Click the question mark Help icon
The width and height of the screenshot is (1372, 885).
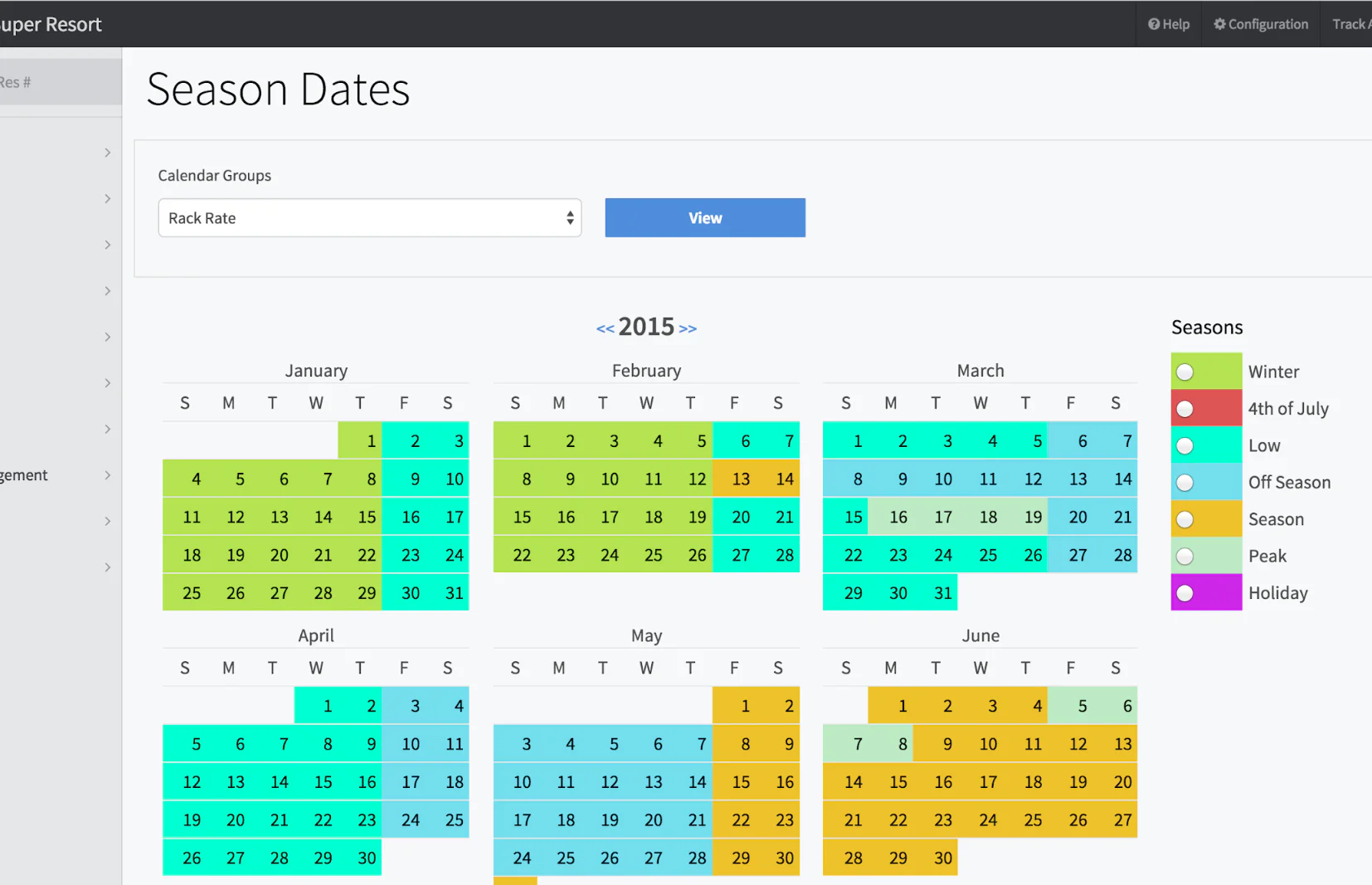[x=1154, y=24]
